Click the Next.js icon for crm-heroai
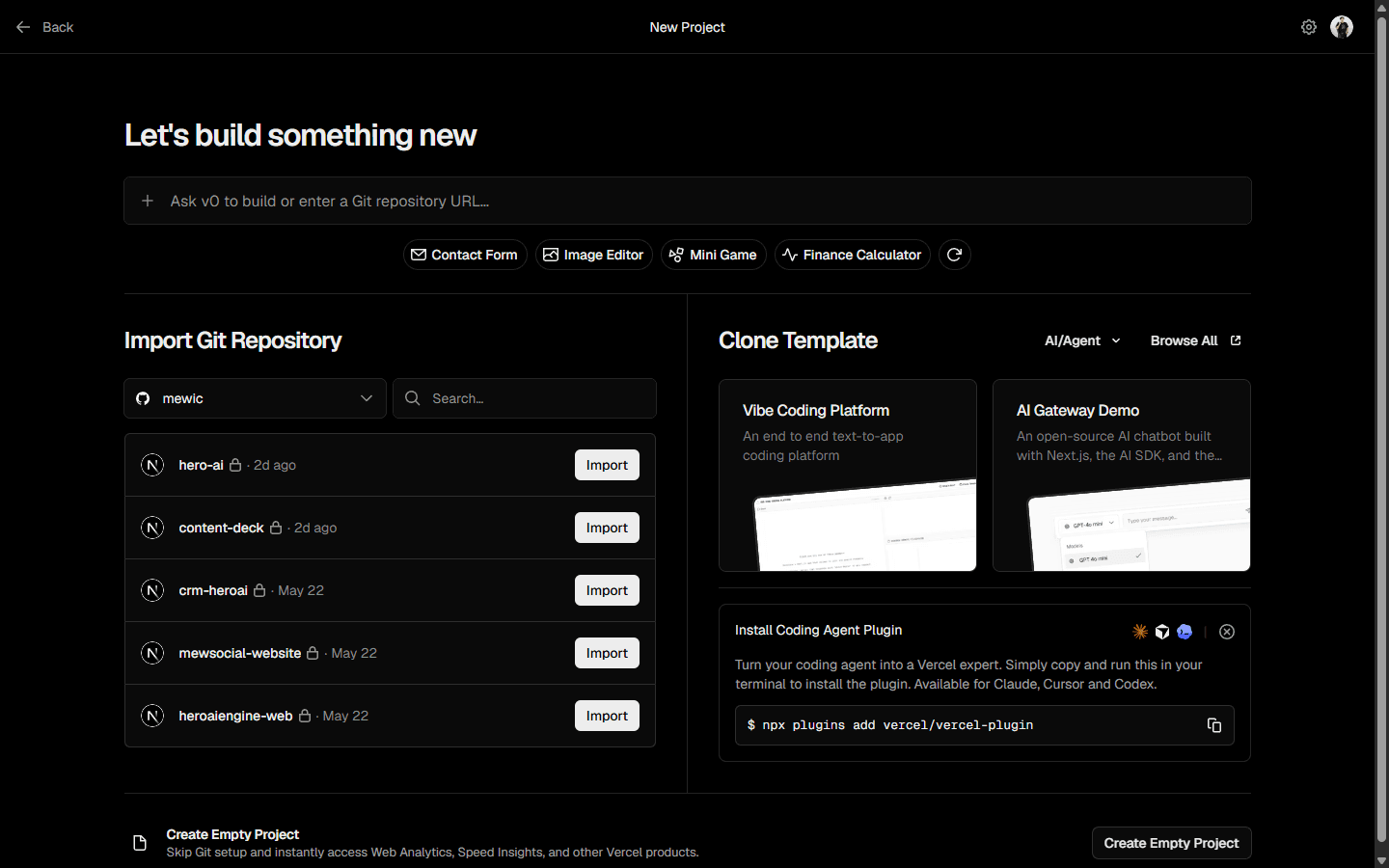 click(152, 590)
